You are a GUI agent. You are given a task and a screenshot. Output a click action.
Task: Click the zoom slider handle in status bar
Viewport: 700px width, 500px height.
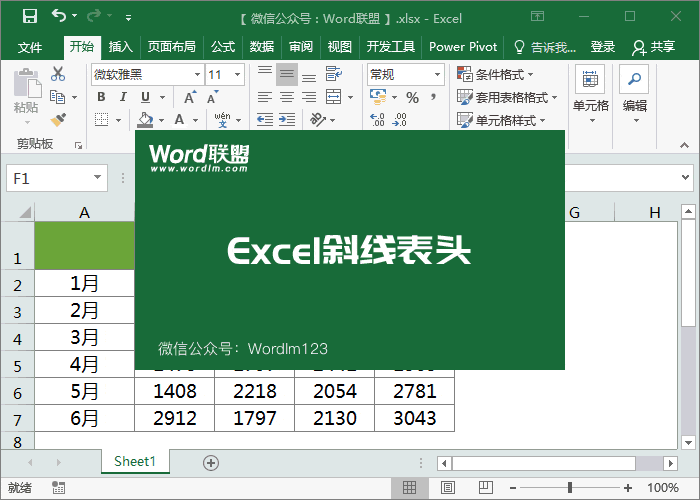[x=570, y=488]
